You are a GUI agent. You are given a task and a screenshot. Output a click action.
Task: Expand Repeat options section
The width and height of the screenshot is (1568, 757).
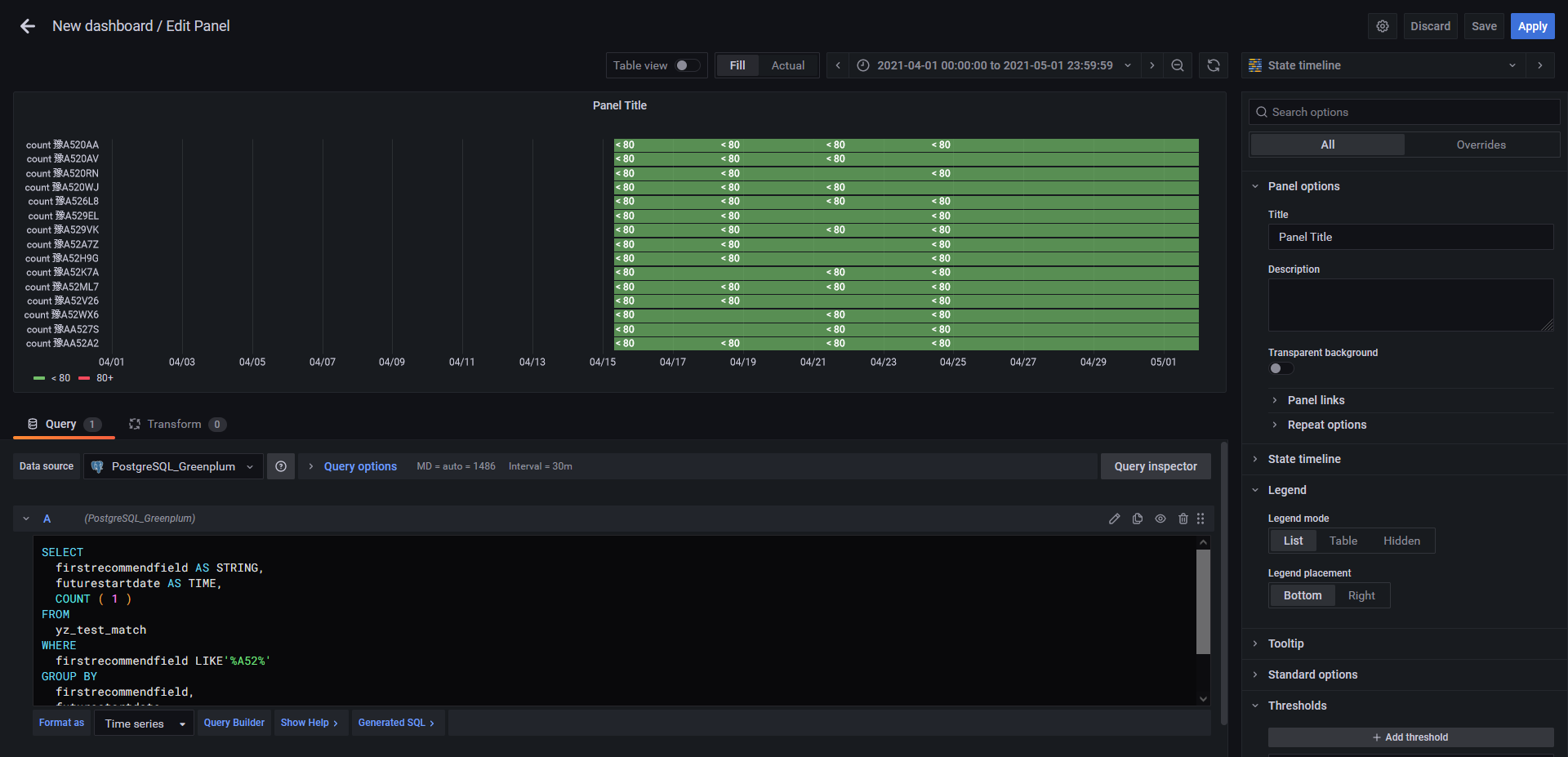1326,425
